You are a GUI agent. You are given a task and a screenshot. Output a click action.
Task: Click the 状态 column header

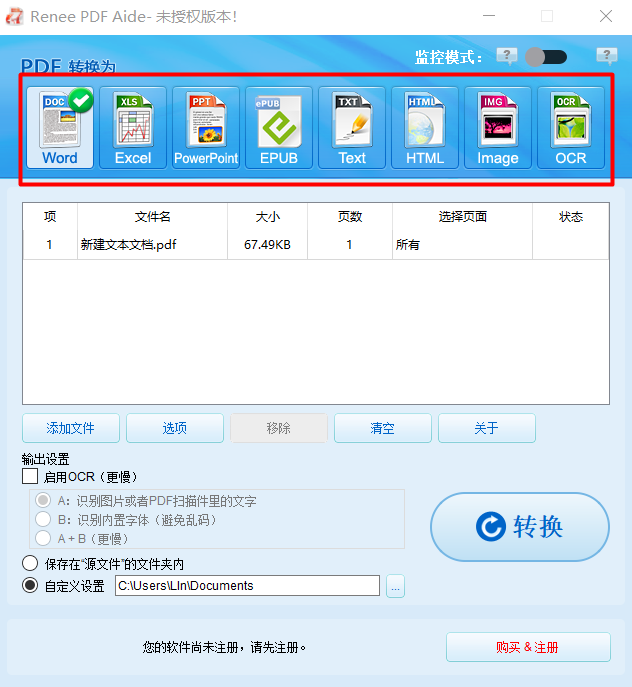point(571,217)
